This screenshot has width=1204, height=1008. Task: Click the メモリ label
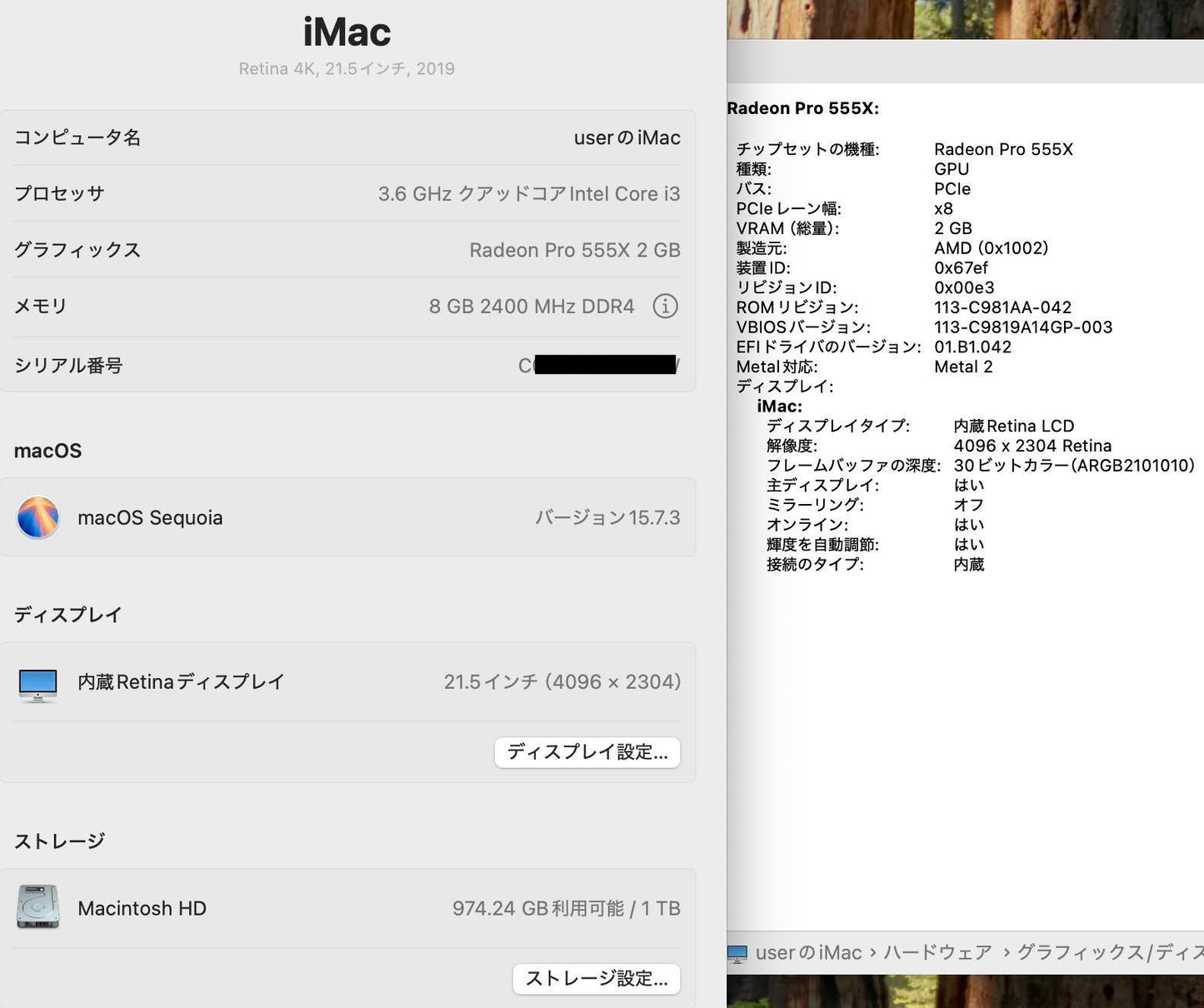41,307
